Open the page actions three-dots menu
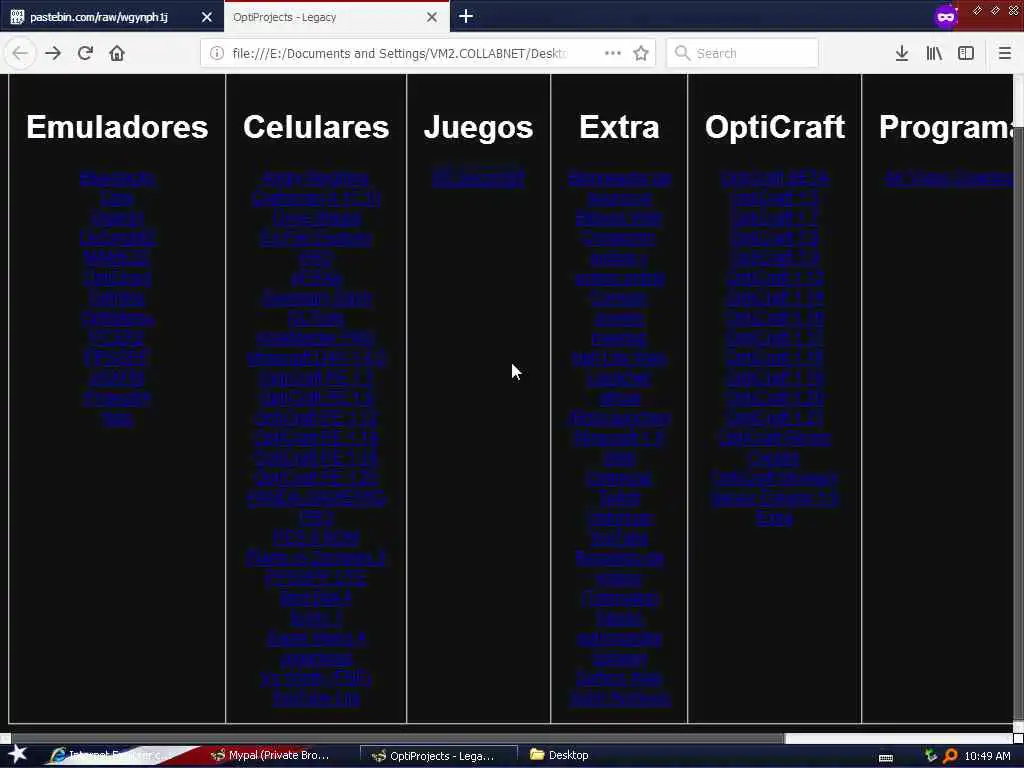Image resolution: width=1024 pixels, height=768 pixels. [x=613, y=53]
